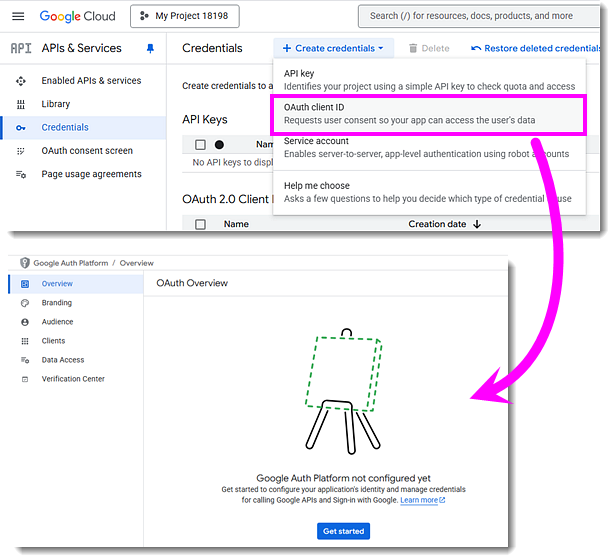Open the Branding section
The image size is (608, 556).
(57, 302)
